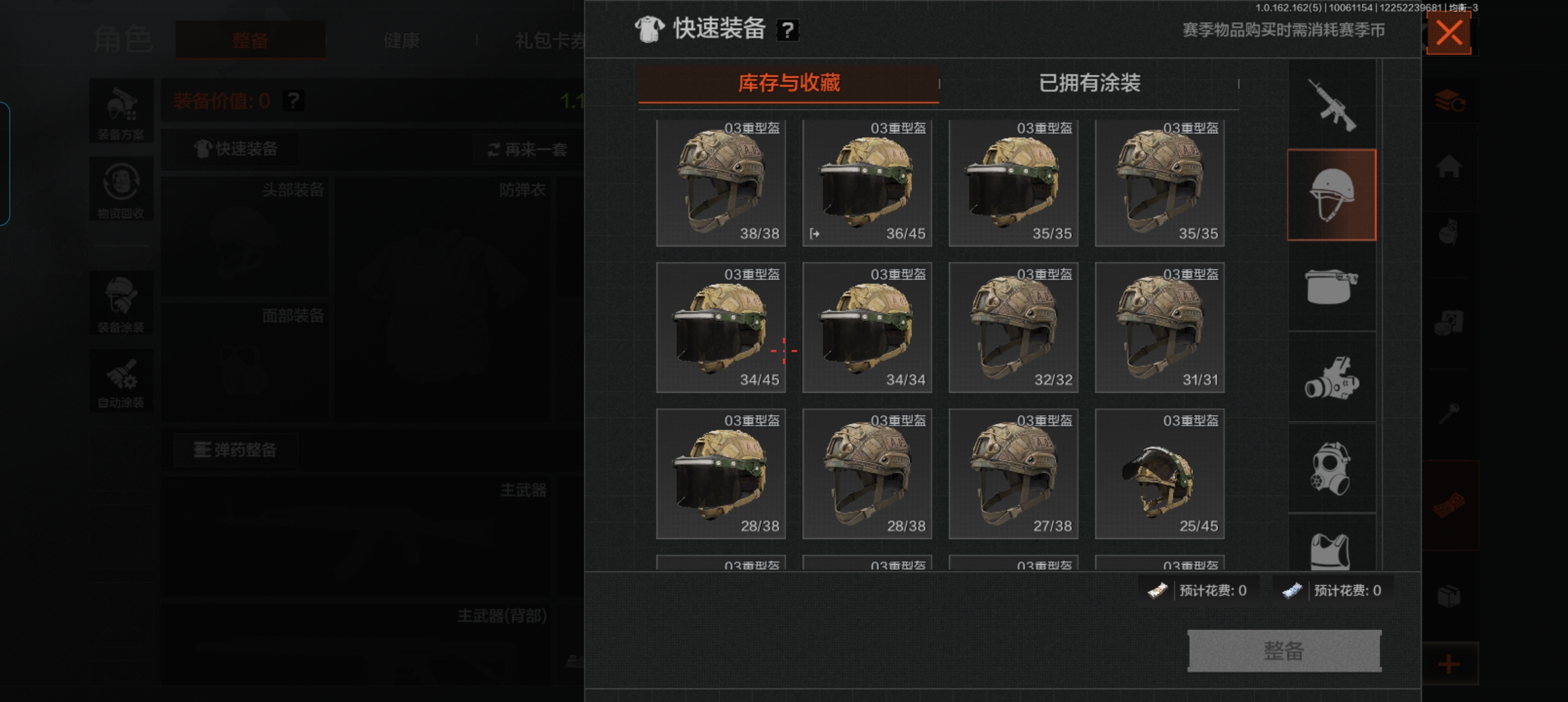The image size is (1568, 702).
Task: Click the 整备 confirm button
Action: pyautogui.click(x=1284, y=651)
